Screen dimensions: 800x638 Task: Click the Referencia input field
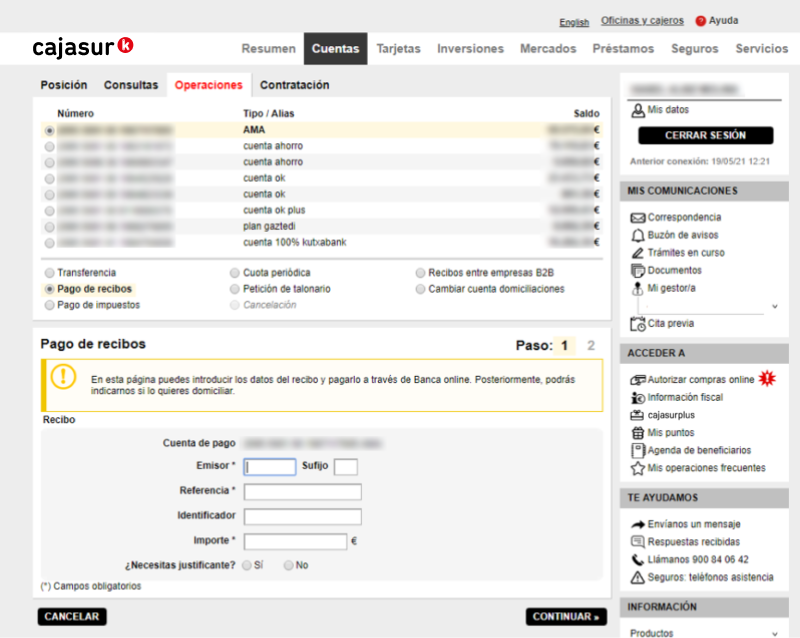[302, 492]
